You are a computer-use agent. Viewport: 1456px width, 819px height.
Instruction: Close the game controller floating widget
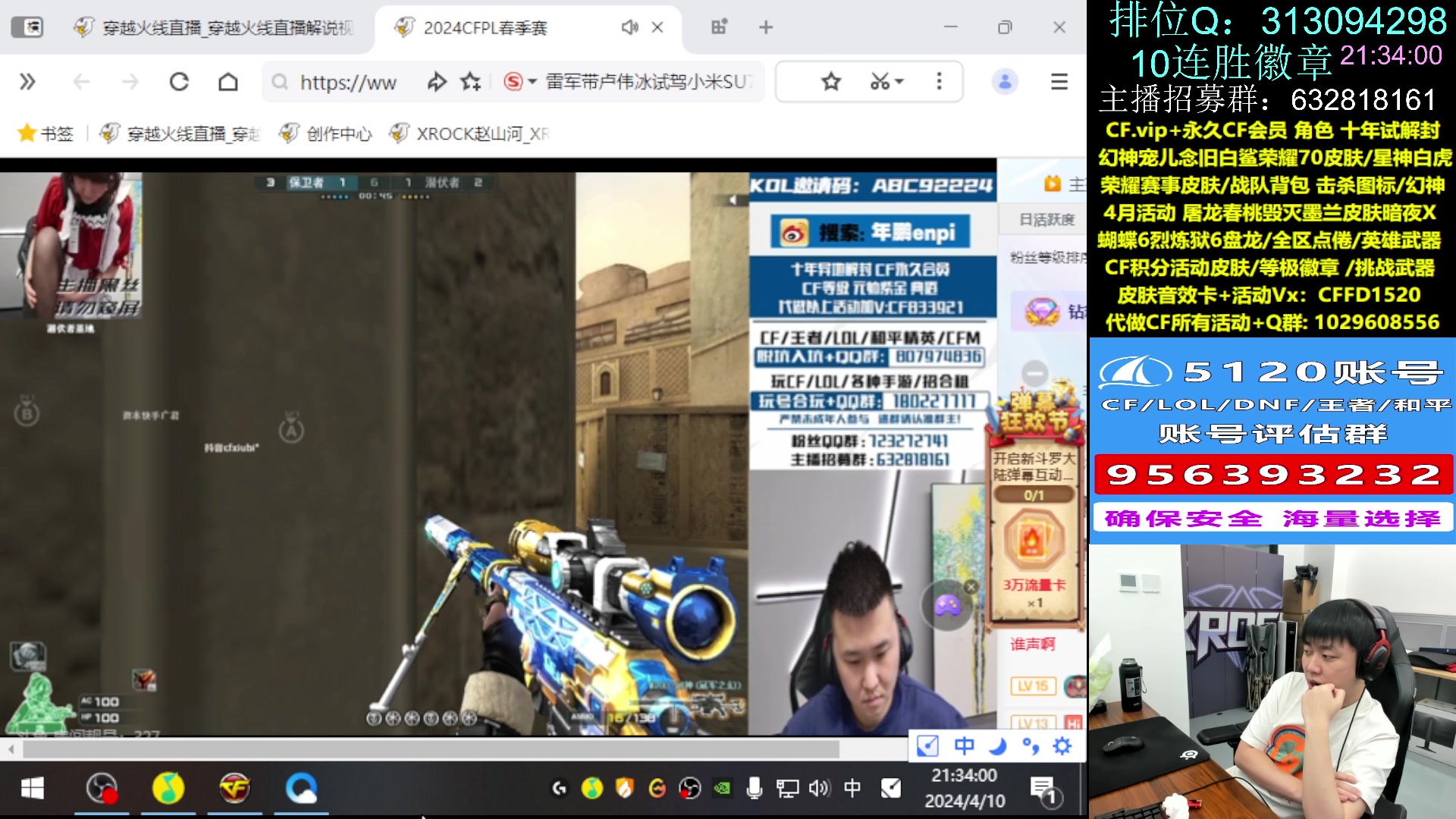coord(971,587)
